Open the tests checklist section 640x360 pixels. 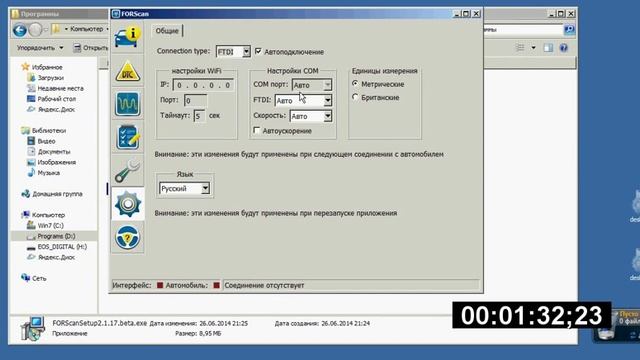pos(128,137)
